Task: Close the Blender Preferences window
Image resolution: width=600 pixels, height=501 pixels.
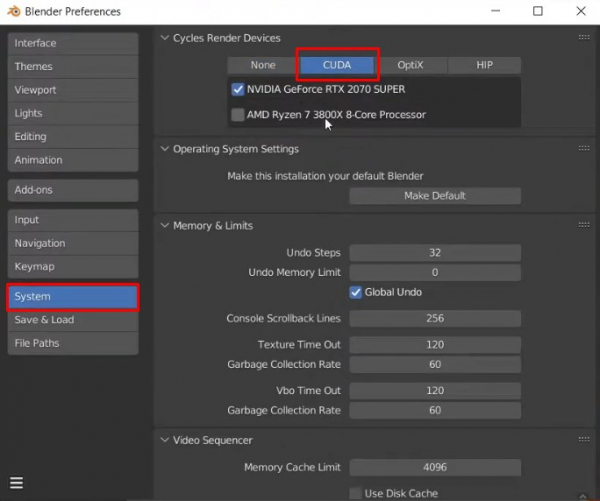Action: [581, 11]
